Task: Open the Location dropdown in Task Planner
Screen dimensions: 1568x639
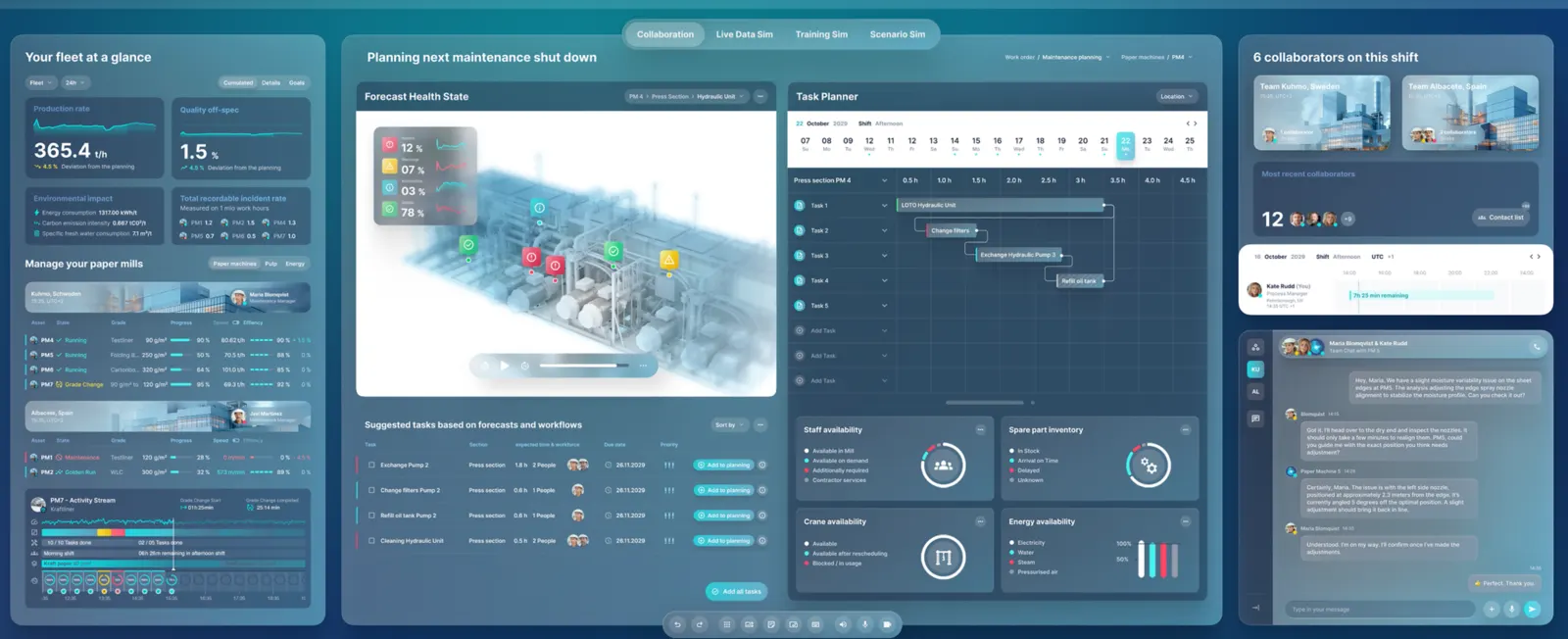Action: pyautogui.click(x=1177, y=96)
